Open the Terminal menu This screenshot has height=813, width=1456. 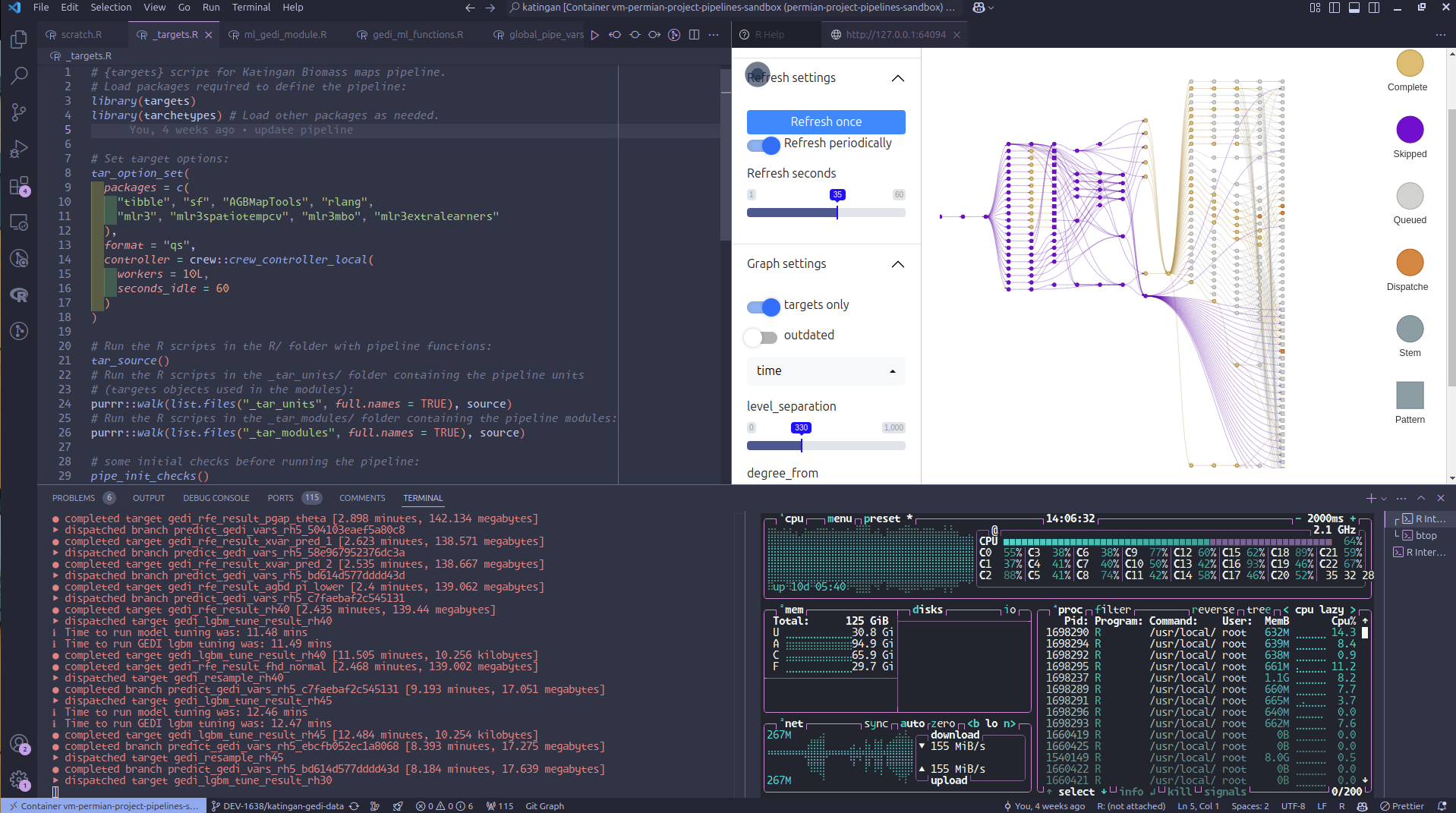251,8
